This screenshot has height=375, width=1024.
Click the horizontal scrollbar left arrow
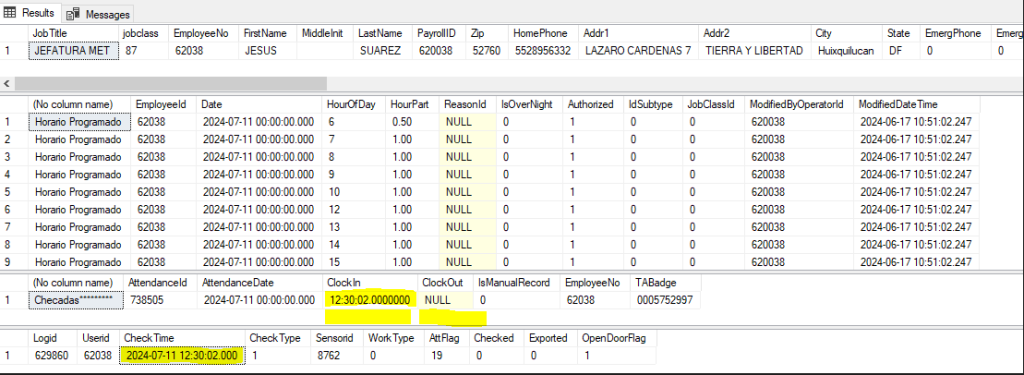[x=7, y=84]
